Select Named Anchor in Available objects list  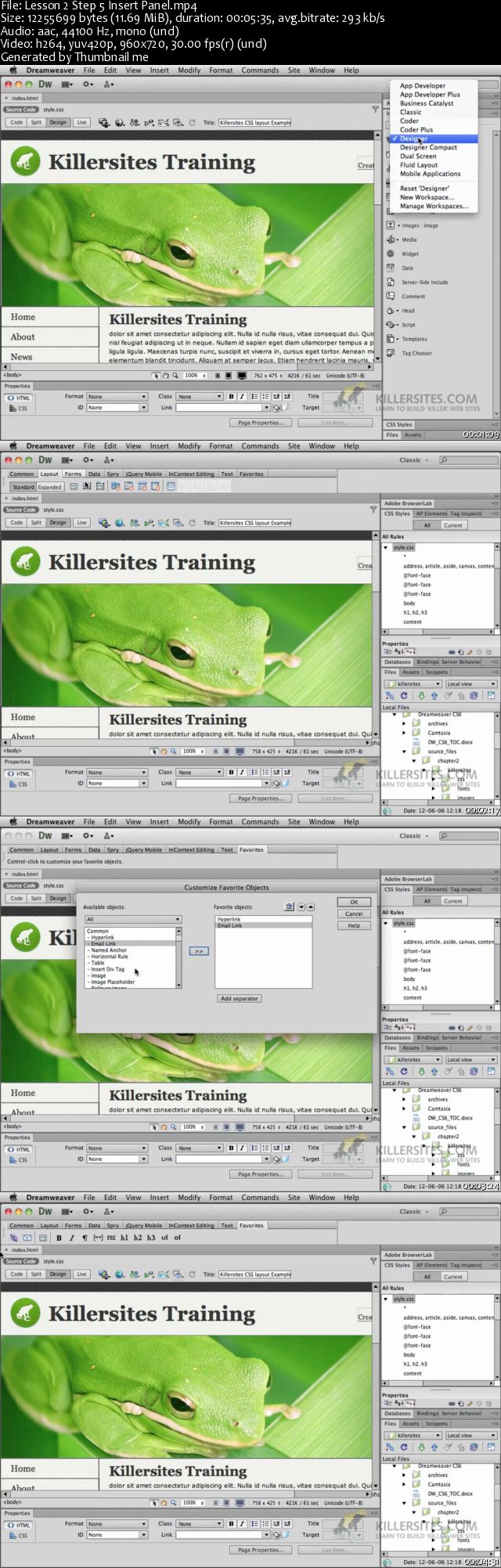point(109,950)
